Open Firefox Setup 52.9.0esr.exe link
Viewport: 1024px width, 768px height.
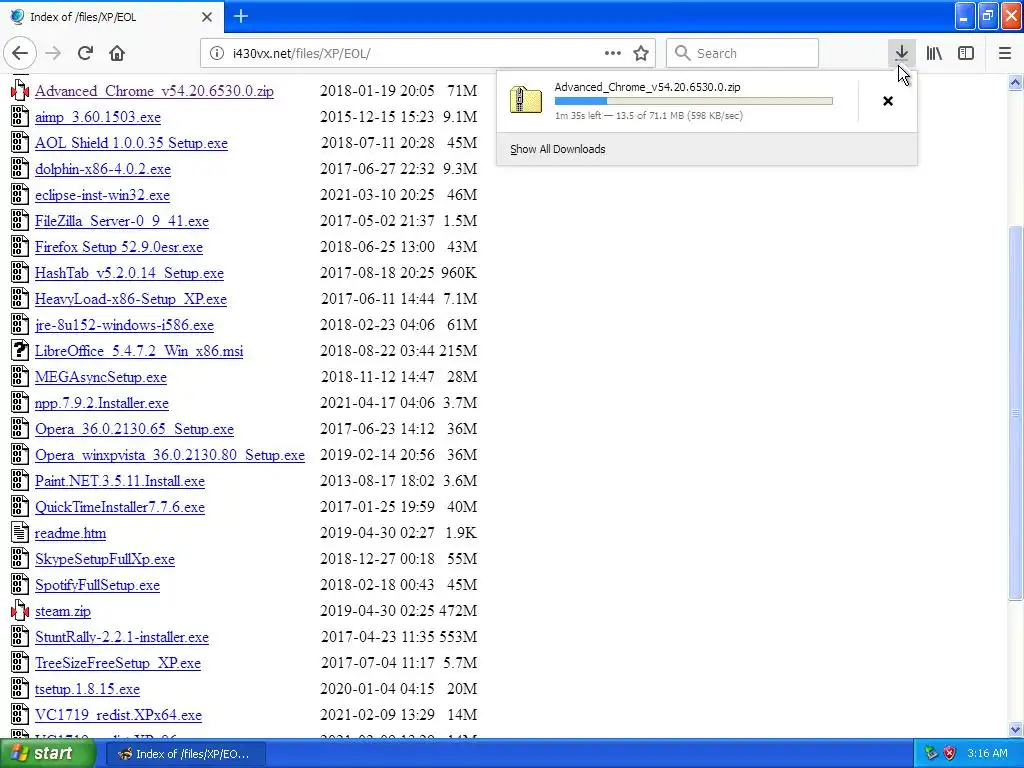coord(119,247)
